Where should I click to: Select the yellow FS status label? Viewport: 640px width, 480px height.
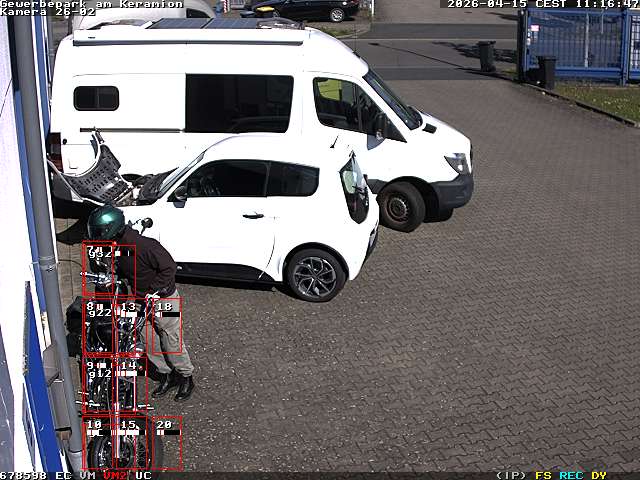click(x=543, y=475)
